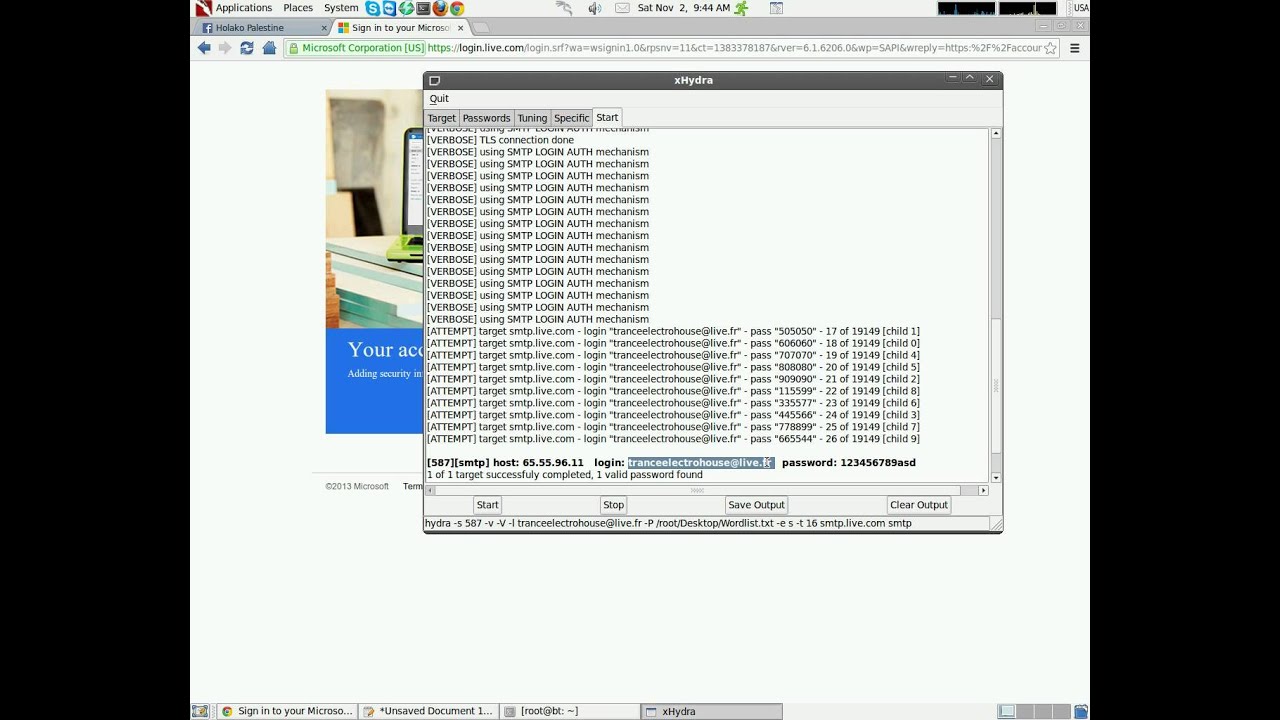The image size is (1280, 720).
Task: Bookmark this page with the star icon
Action: tap(1050, 48)
